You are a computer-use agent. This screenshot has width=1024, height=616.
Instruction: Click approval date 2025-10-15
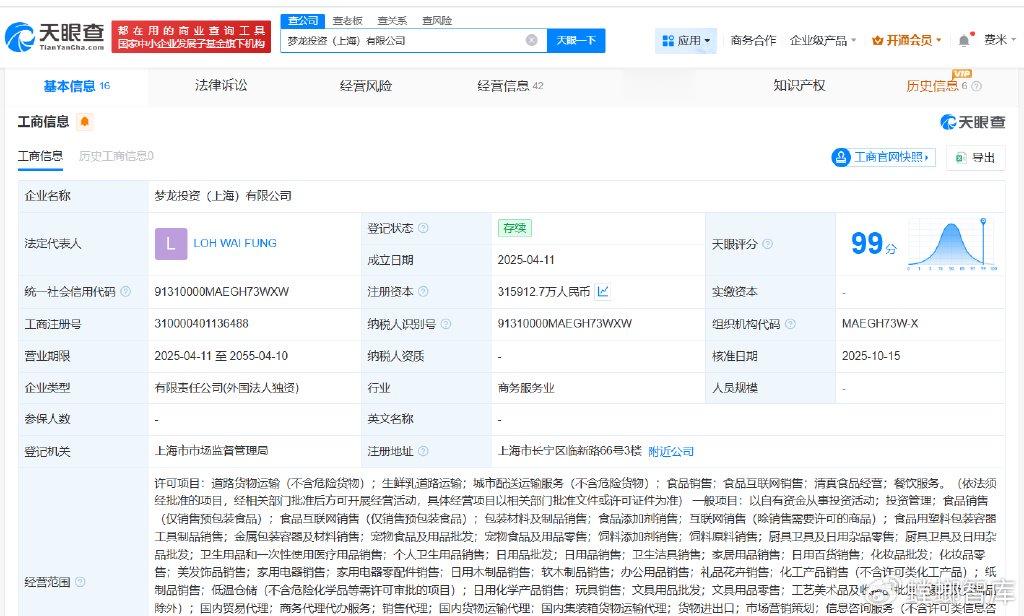[x=871, y=356]
